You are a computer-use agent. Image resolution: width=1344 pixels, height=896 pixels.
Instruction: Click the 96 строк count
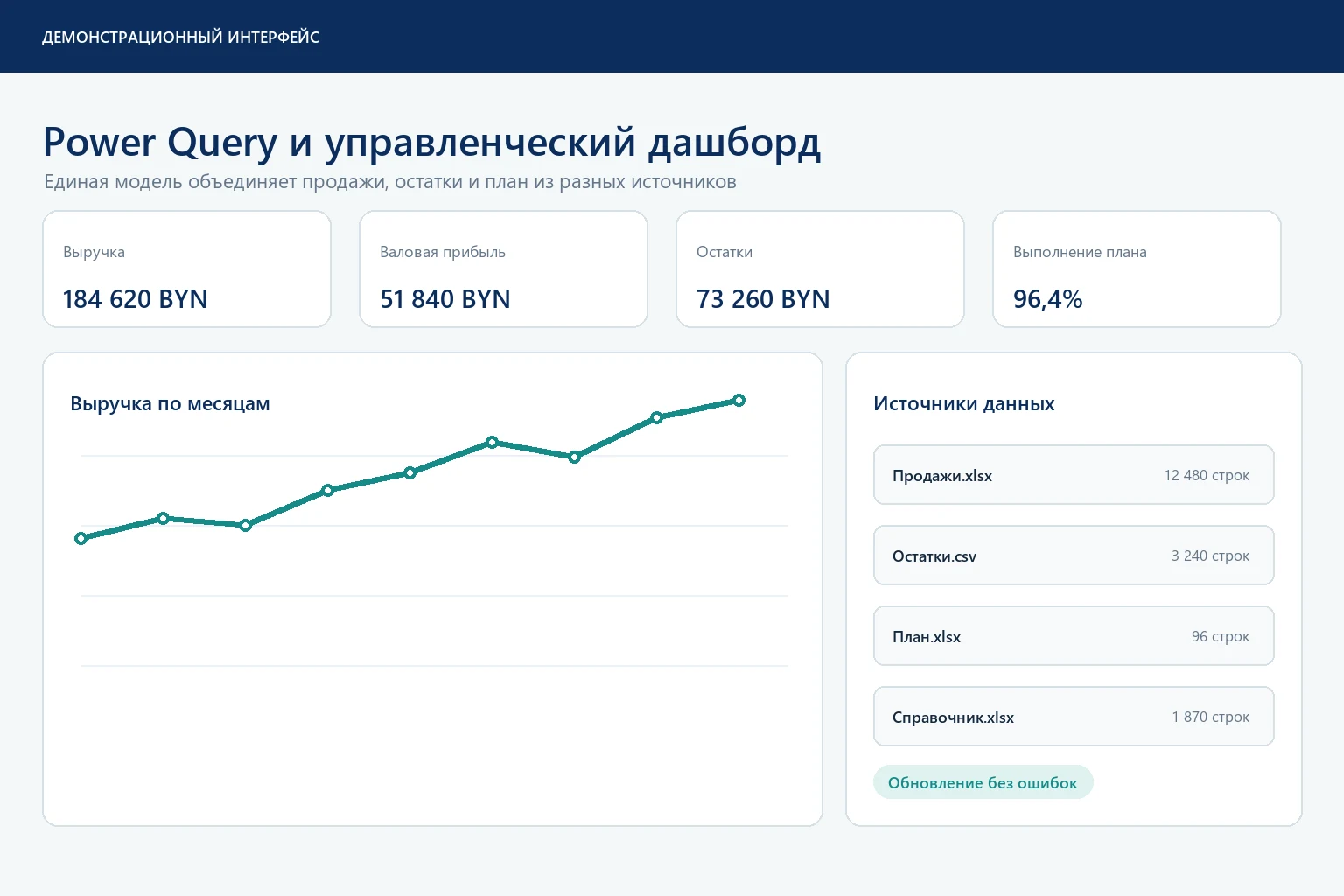1221,636
